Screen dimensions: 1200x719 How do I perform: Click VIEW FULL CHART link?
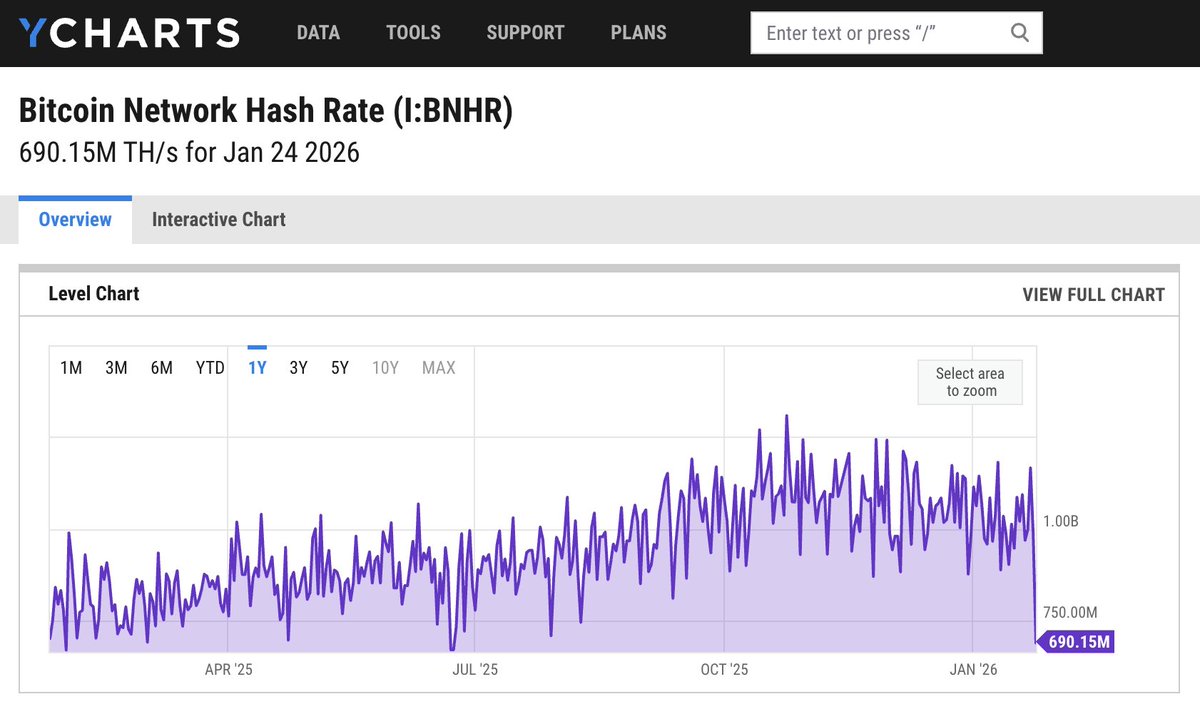pyautogui.click(x=1093, y=294)
